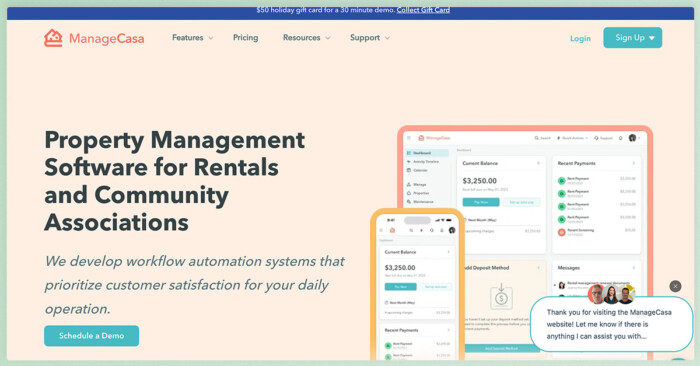Viewport: 700px width, 366px height.
Task: Click the $50 holiday gift card banner text
Action: pyautogui.click(x=325, y=10)
